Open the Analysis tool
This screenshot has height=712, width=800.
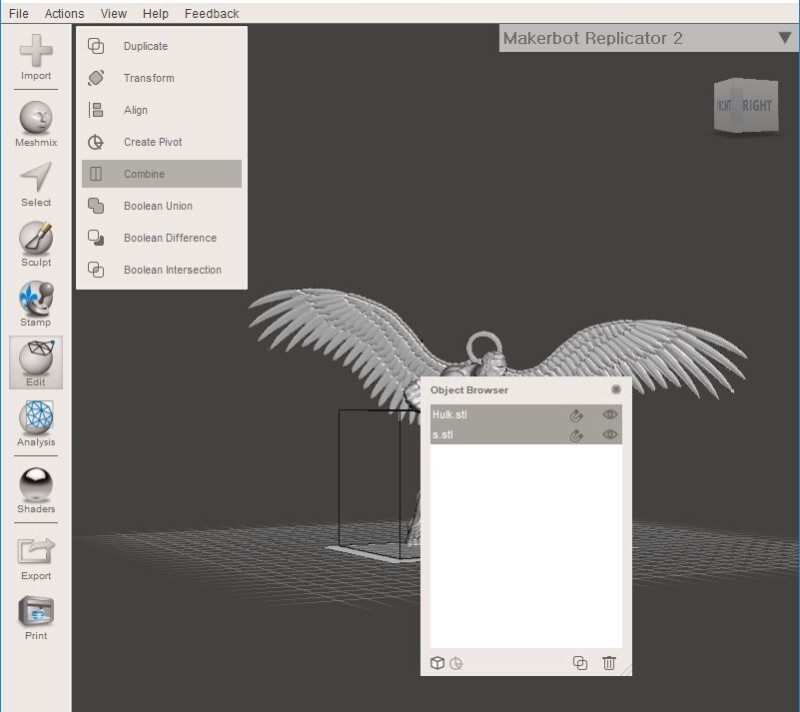coord(36,424)
